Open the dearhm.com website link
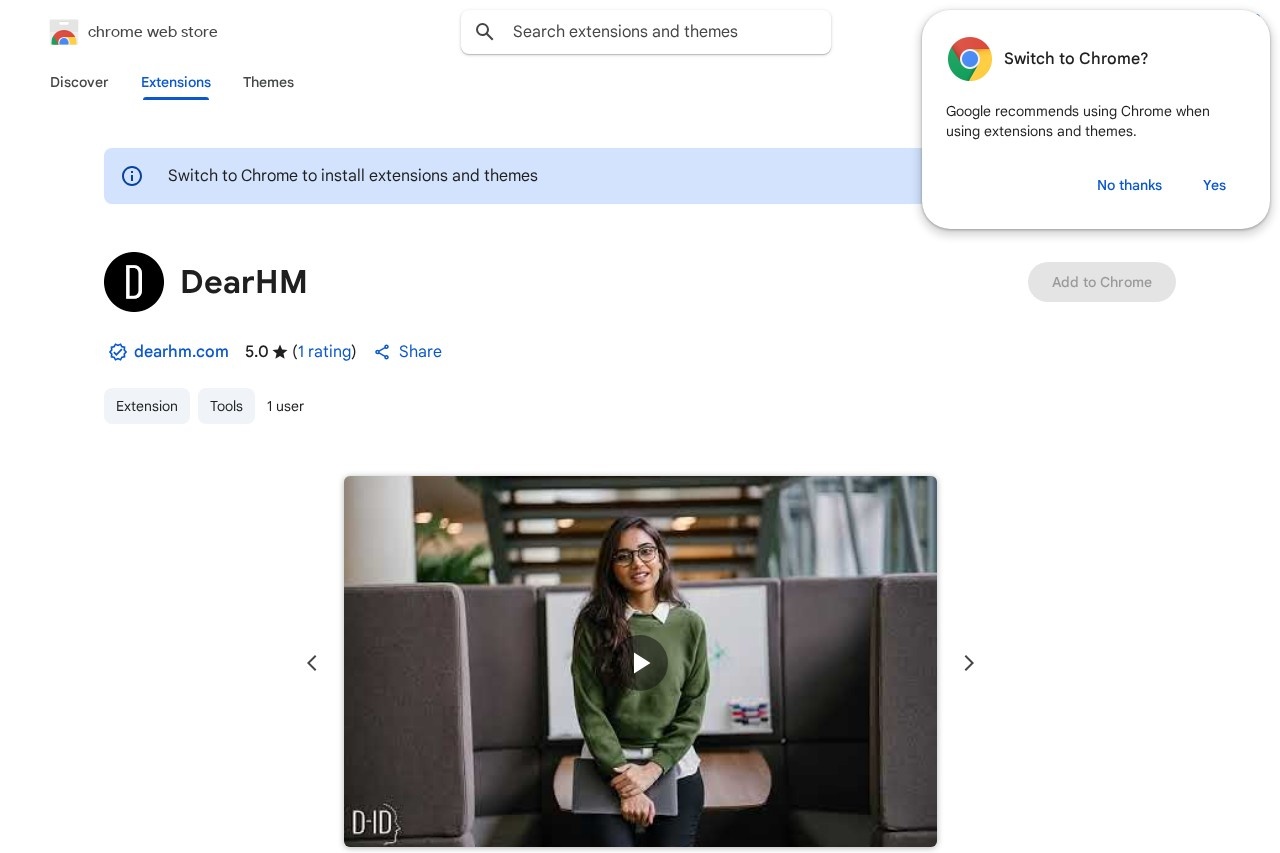 pos(181,352)
